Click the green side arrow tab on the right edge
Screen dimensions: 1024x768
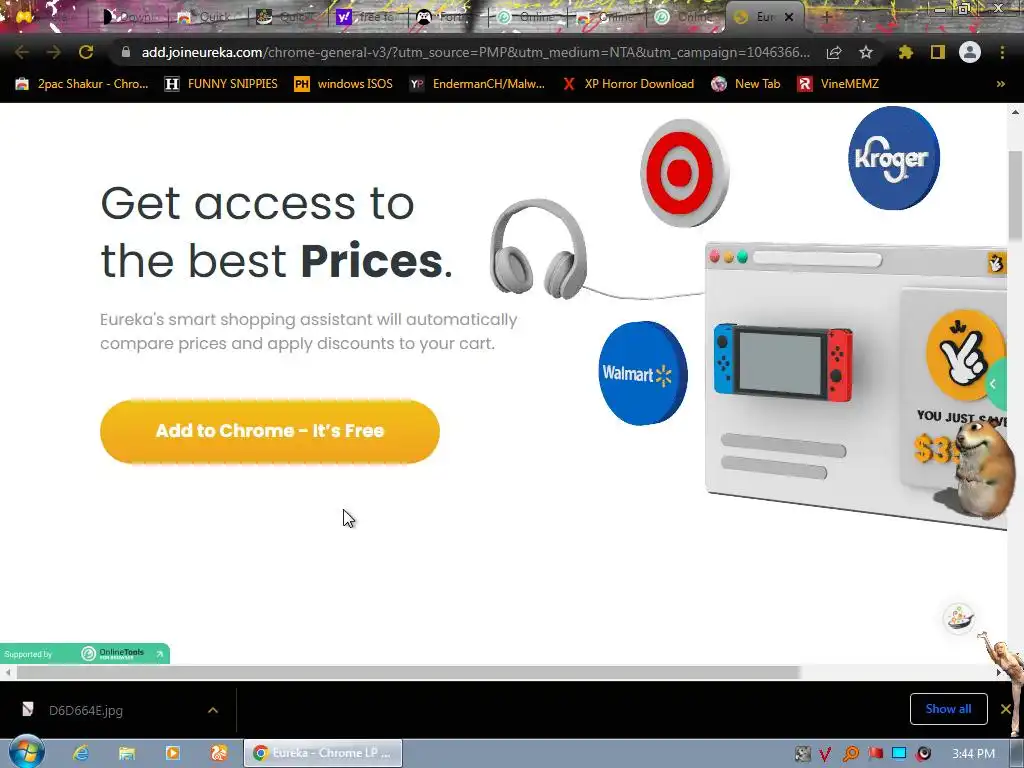(x=995, y=384)
